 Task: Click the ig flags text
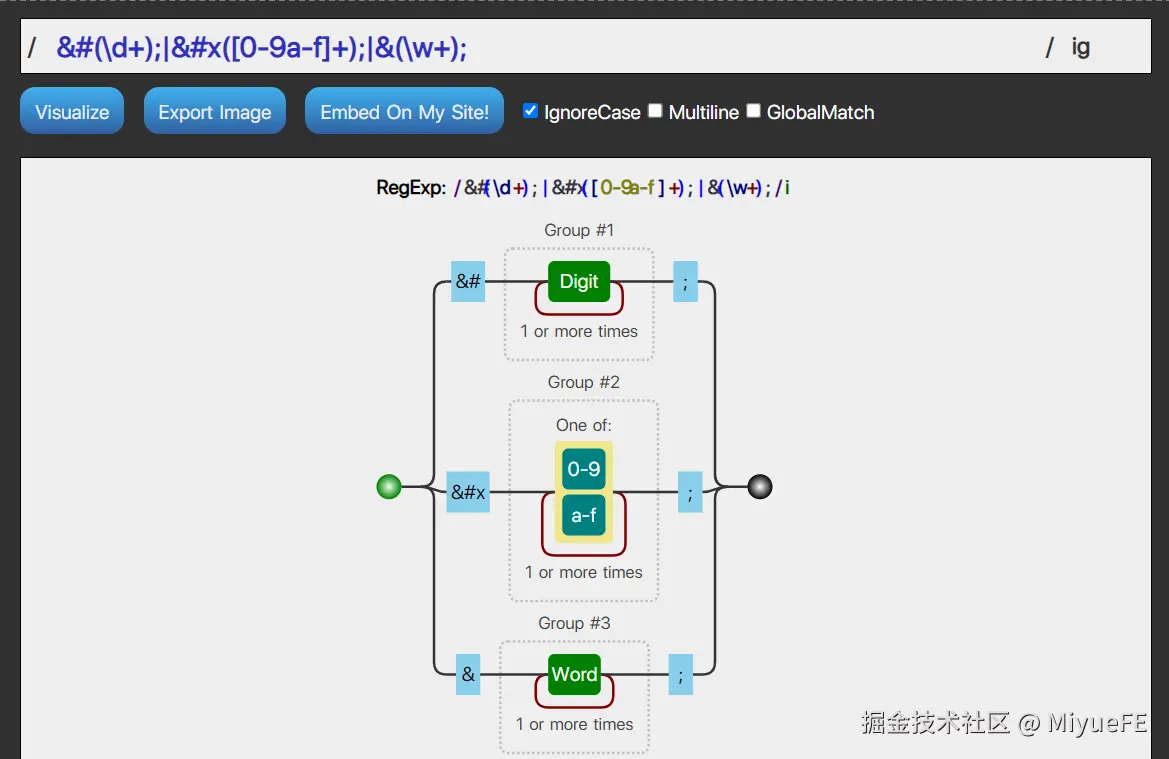[x=1080, y=48]
